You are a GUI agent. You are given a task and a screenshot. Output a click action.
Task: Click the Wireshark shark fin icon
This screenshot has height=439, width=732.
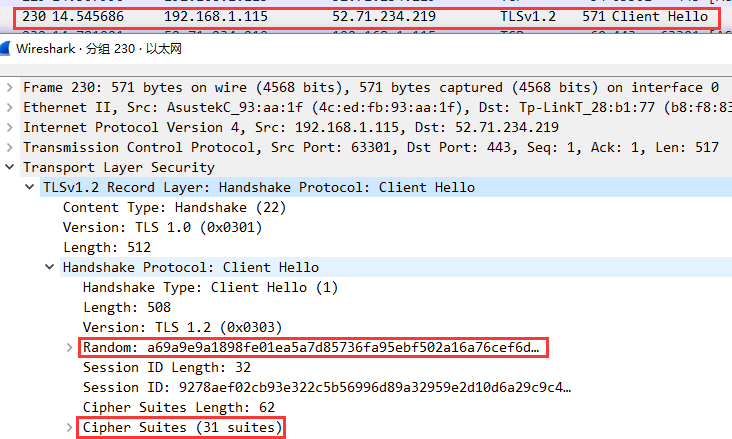point(5,49)
